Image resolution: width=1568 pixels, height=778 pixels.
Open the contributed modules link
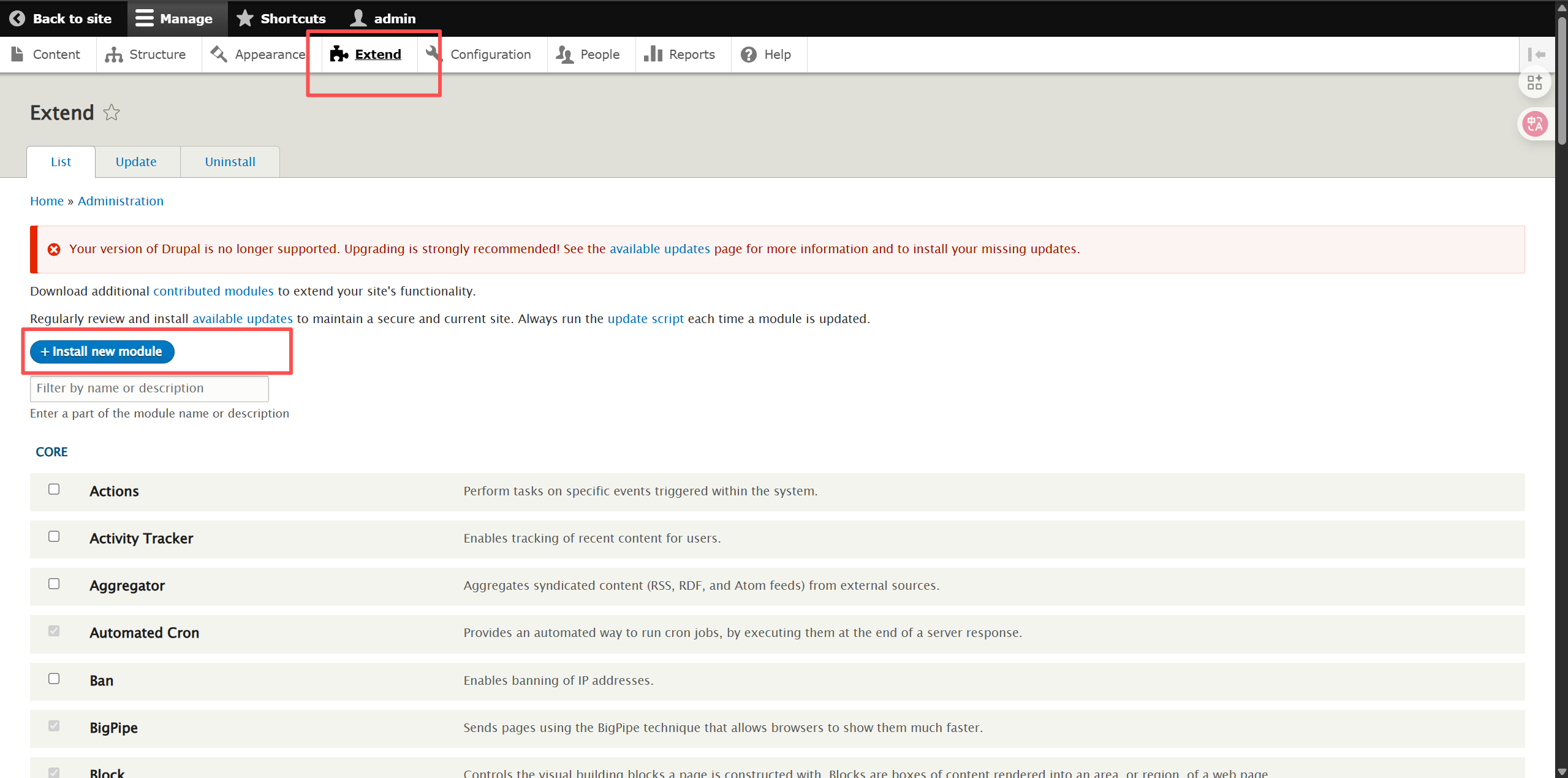point(213,291)
